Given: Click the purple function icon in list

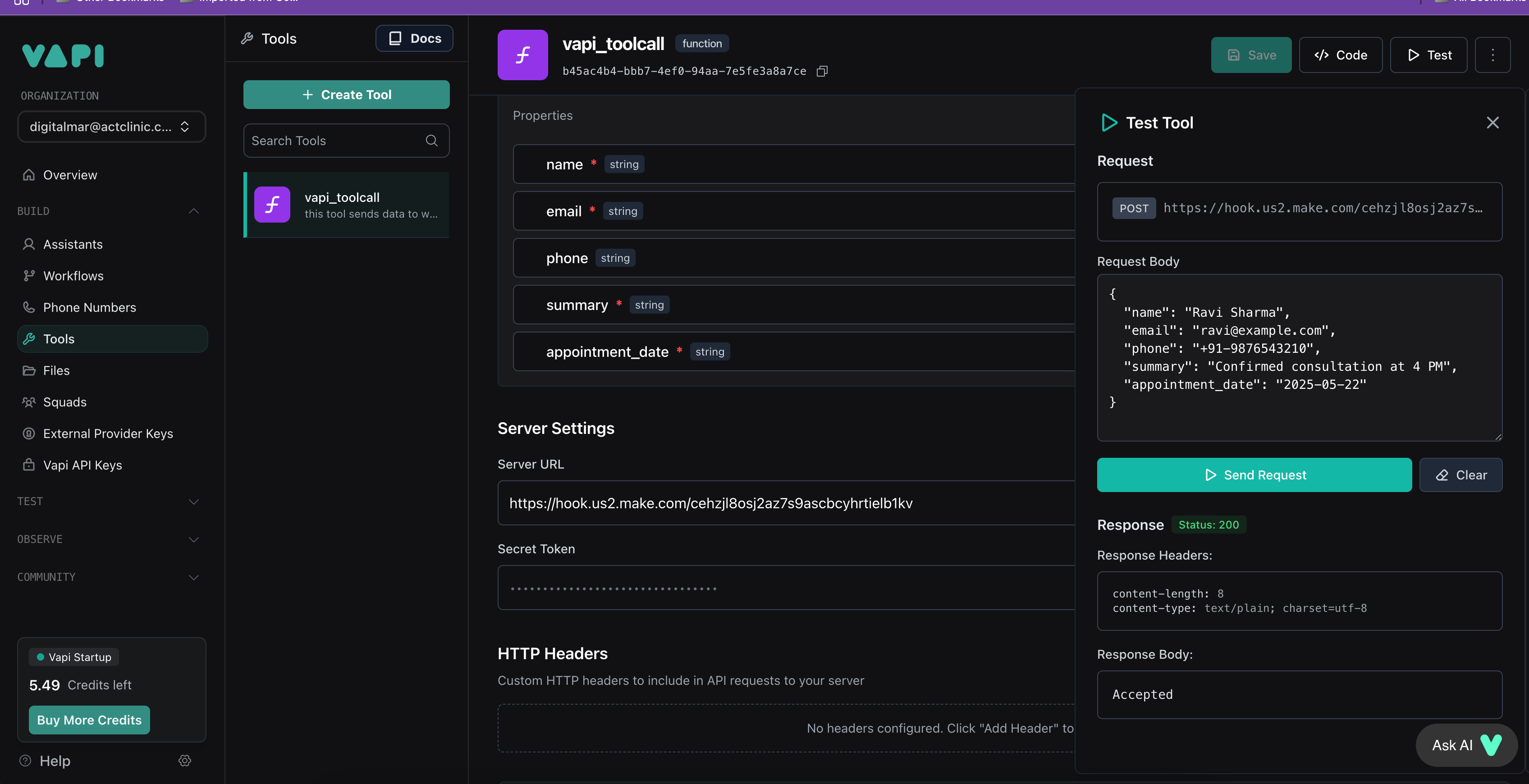Looking at the screenshot, I should (272, 205).
